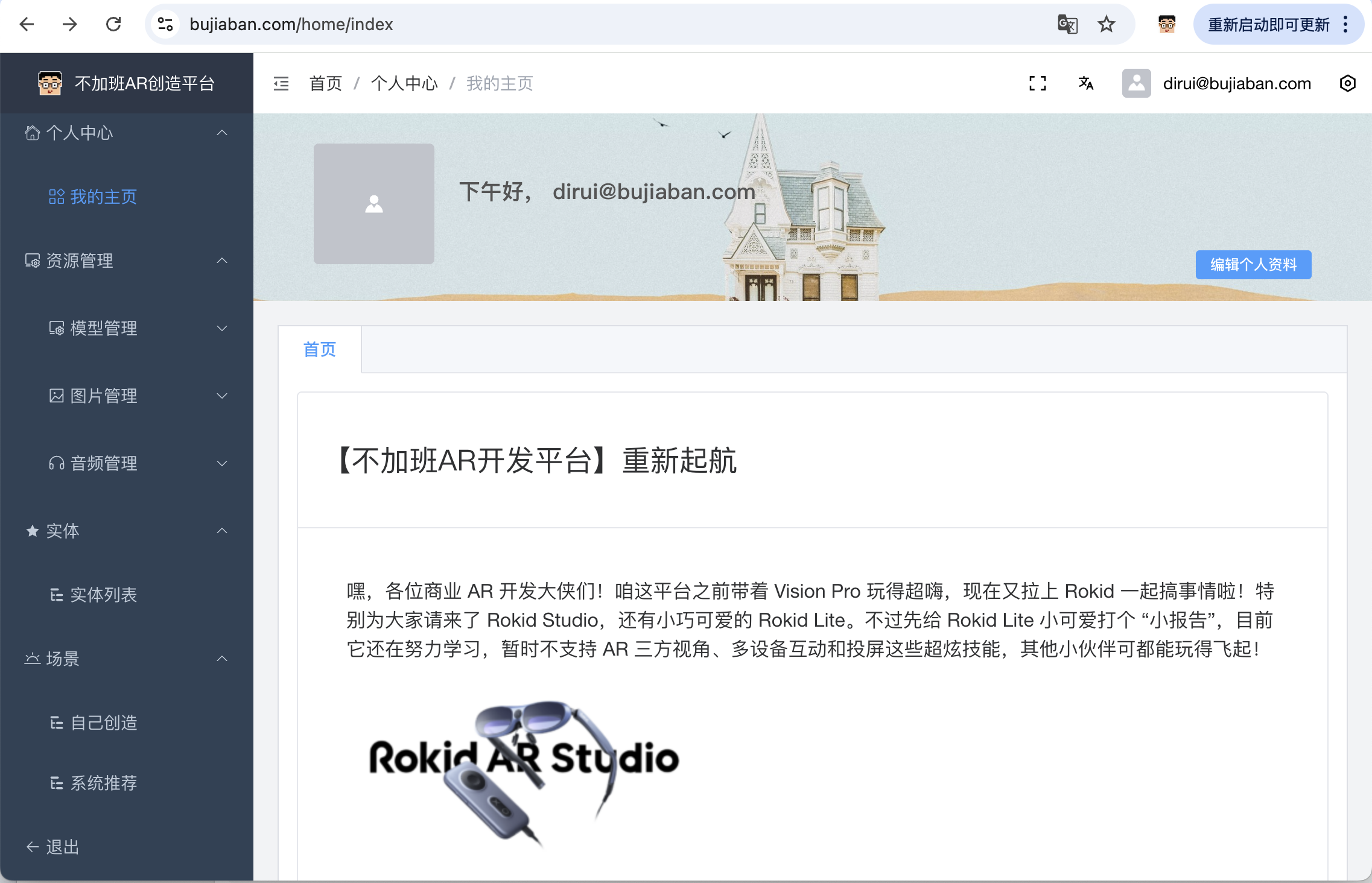This screenshot has width=1372, height=883.
Task: Open 自己创造 menu item
Action: tap(103, 723)
